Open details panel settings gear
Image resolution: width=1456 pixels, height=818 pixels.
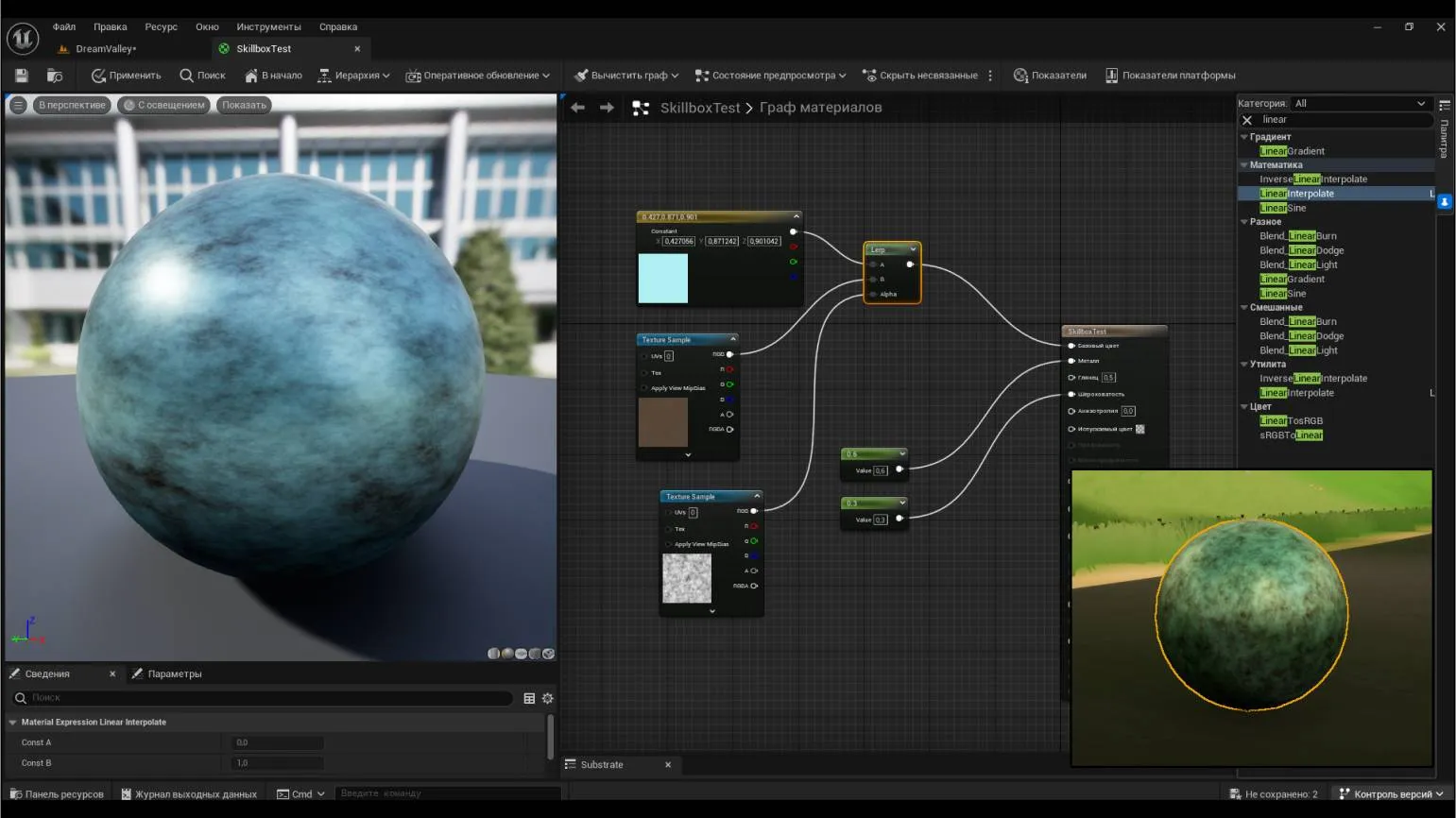pos(547,698)
